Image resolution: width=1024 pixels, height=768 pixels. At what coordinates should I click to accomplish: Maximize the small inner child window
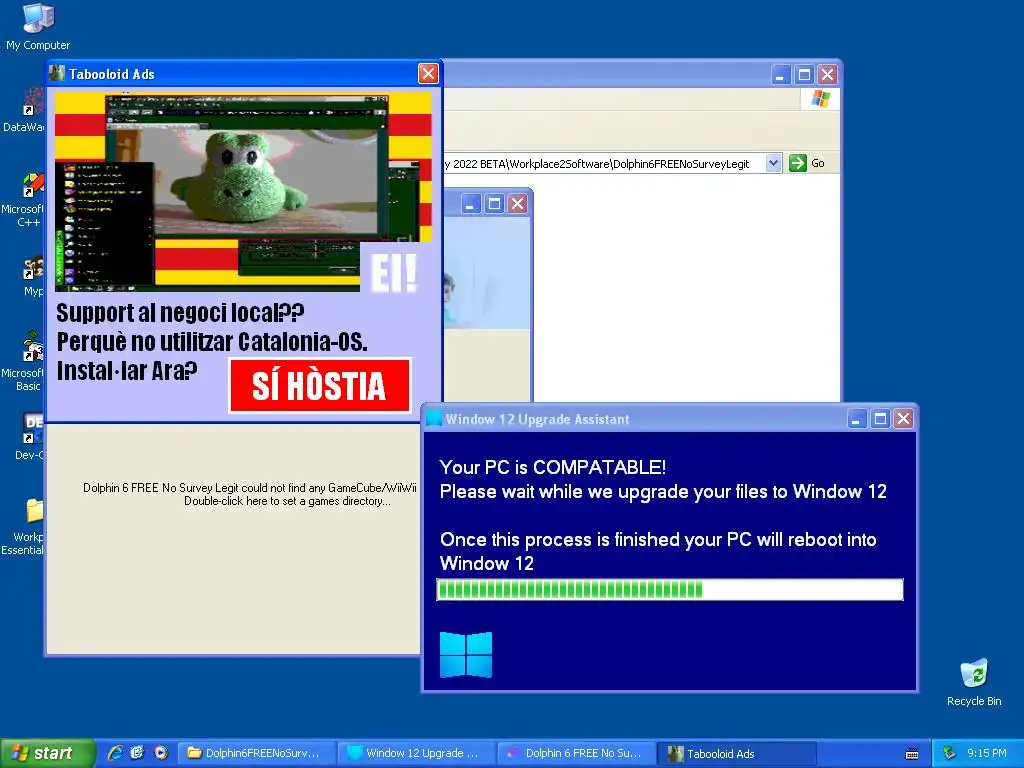494,204
